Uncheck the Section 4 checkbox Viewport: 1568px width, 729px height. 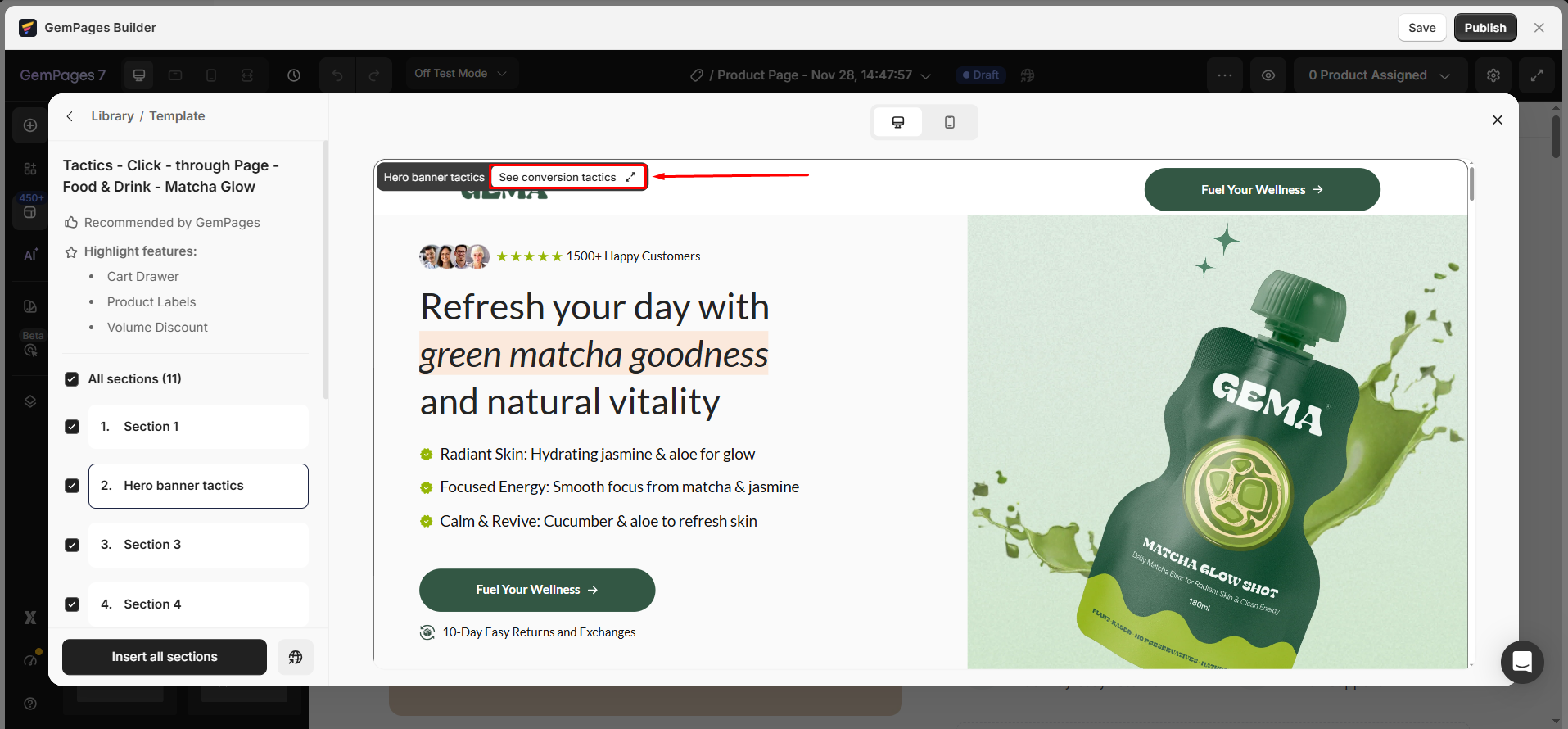pyautogui.click(x=72, y=604)
